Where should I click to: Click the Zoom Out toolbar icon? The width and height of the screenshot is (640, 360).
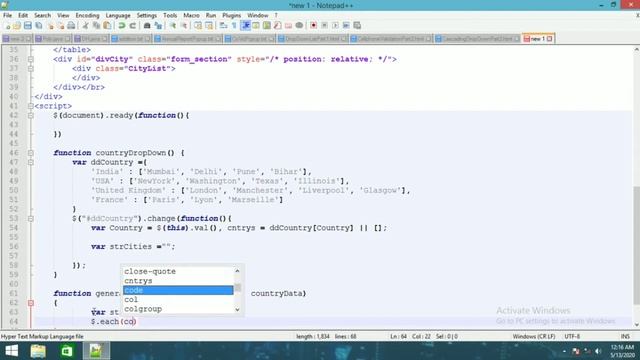(x=184, y=25)
